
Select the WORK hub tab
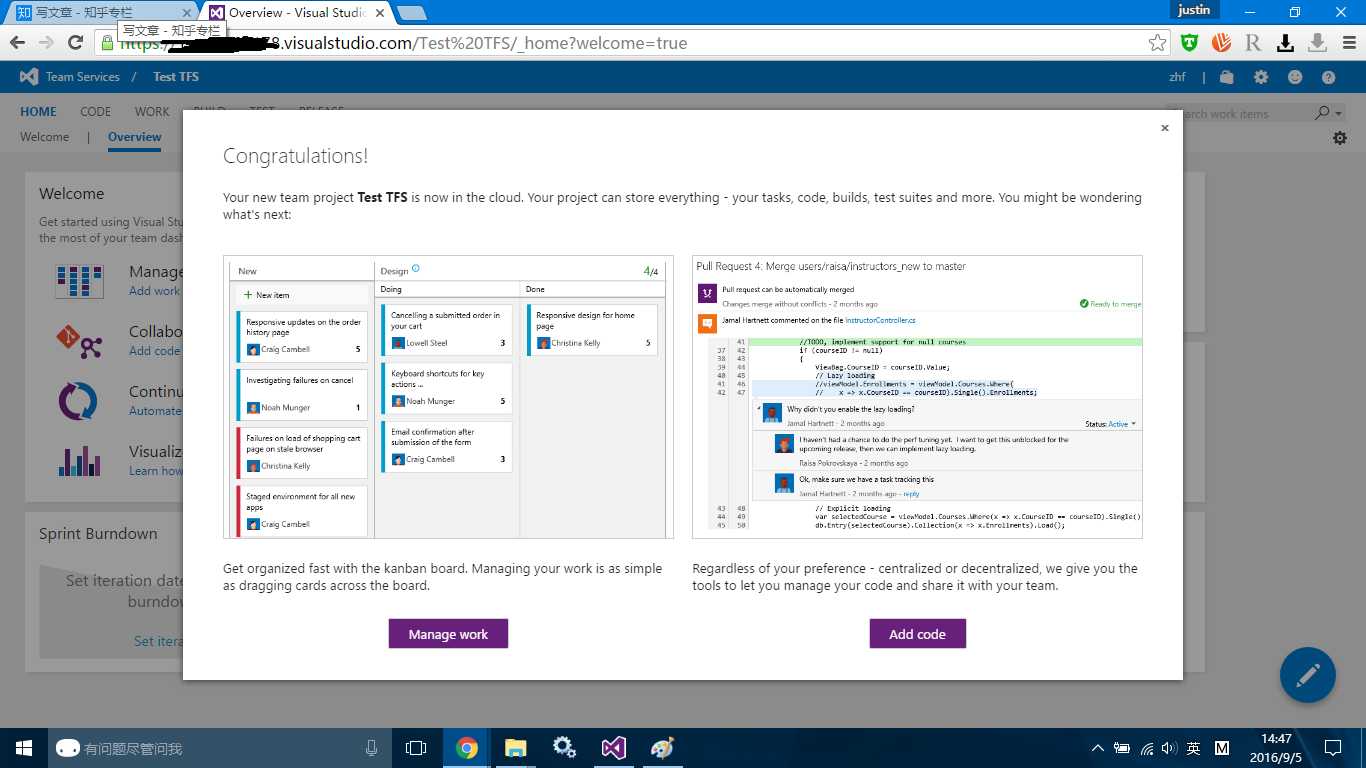(x=152, y=112)
